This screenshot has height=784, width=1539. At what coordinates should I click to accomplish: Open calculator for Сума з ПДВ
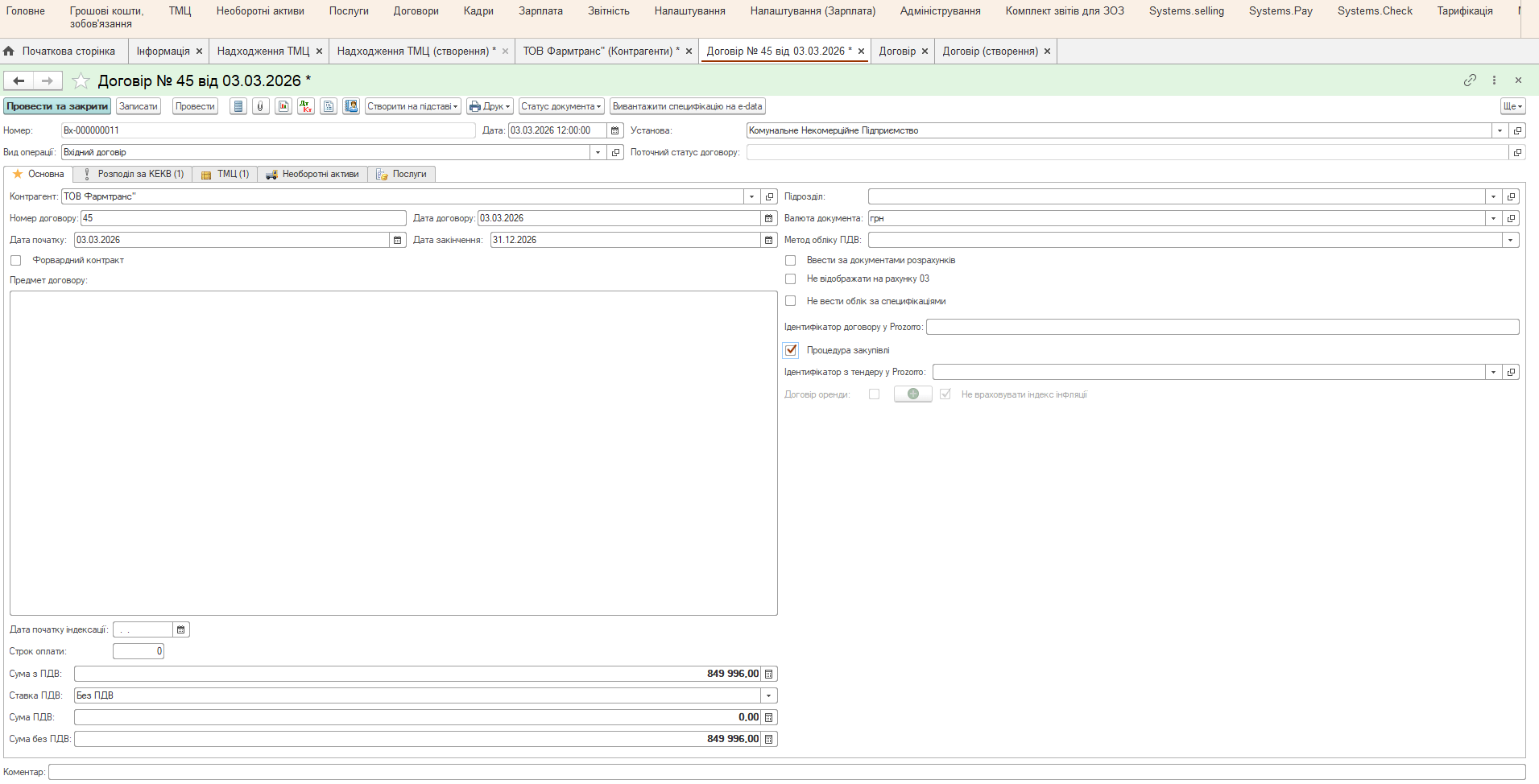coord(769,674)
